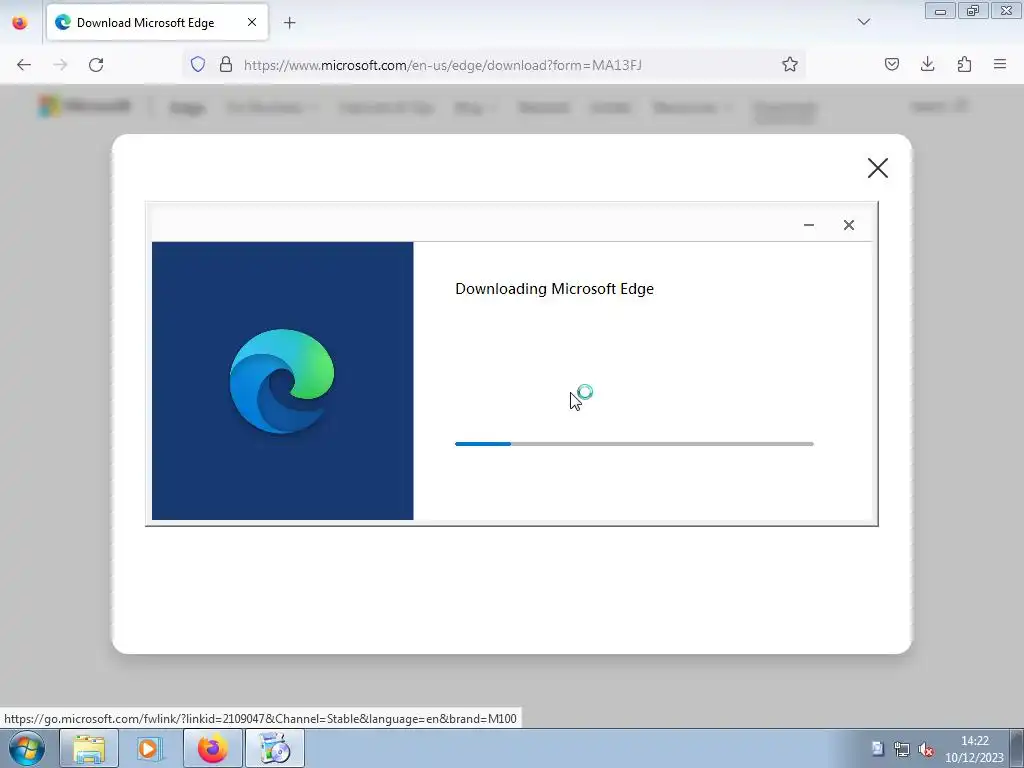This screenshot has height=768, width=1024.
Task: Bookmark this page with star icon
Action: coord(790,65)
